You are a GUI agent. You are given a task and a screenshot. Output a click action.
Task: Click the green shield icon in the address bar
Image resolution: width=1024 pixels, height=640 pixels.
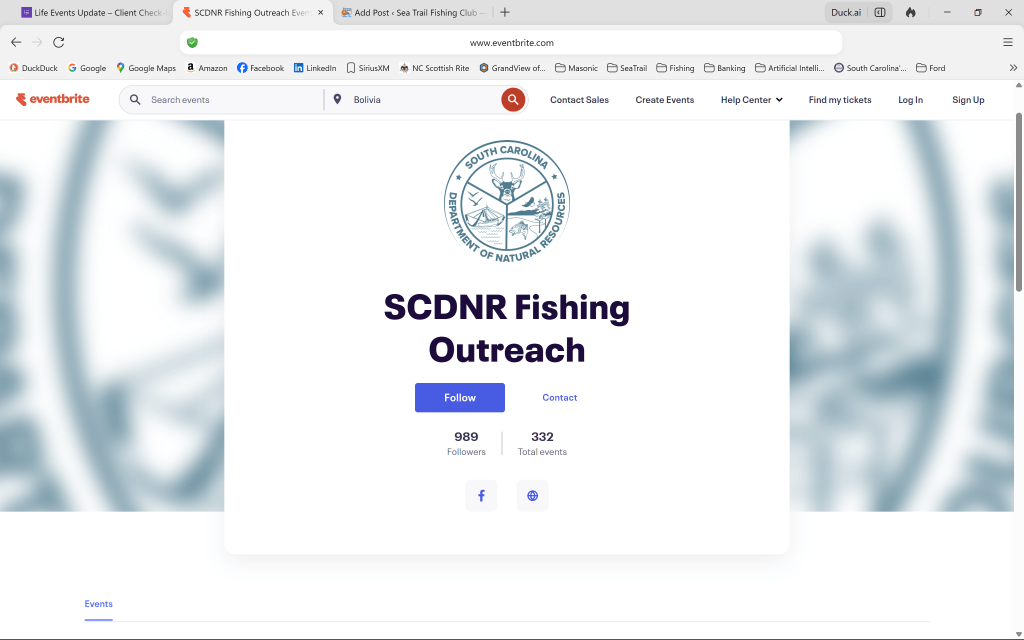192,43
